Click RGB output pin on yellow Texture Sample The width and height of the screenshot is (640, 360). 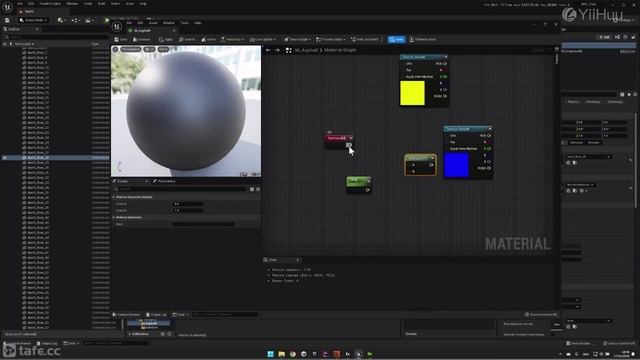pyautogui.click(x=445, y=64)
